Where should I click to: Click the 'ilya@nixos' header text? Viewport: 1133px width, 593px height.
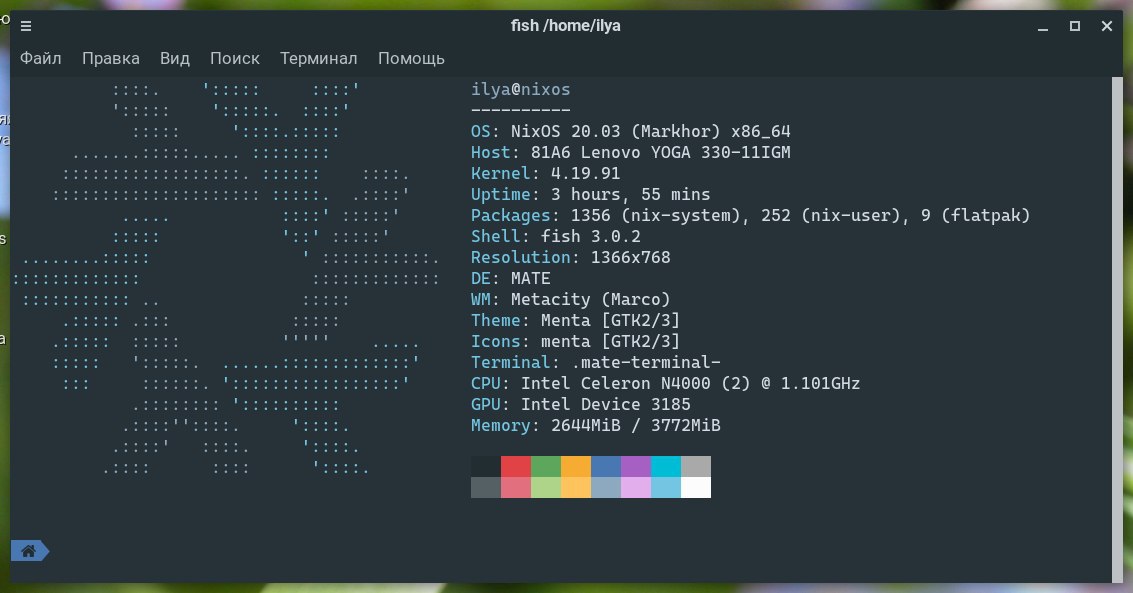(521, 90)
